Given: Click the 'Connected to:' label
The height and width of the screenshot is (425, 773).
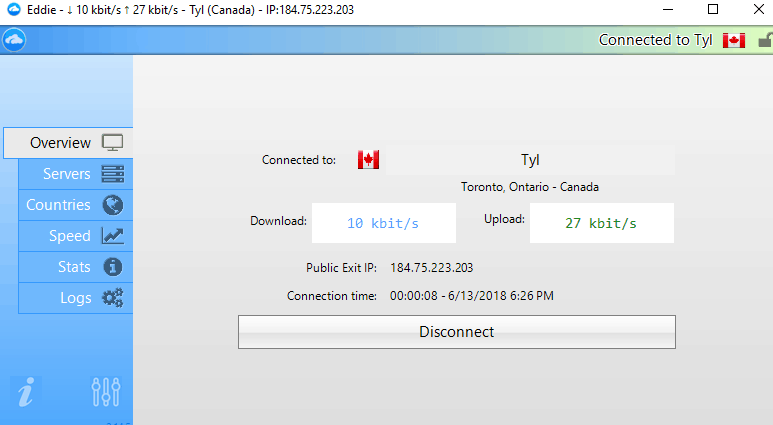Looking at the screenshot, I should click(299, 160).
